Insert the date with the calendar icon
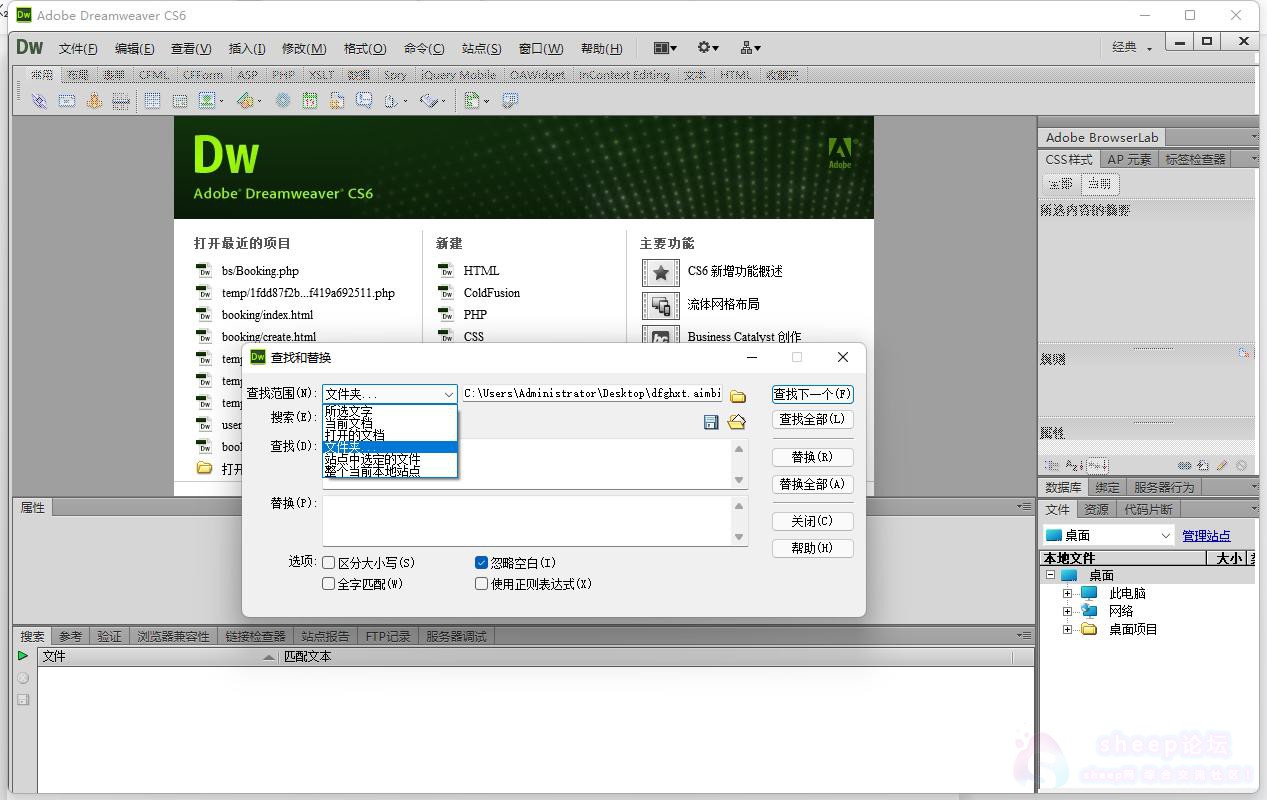The width and height of the screenshot is (1267, 800). point(310,101)
